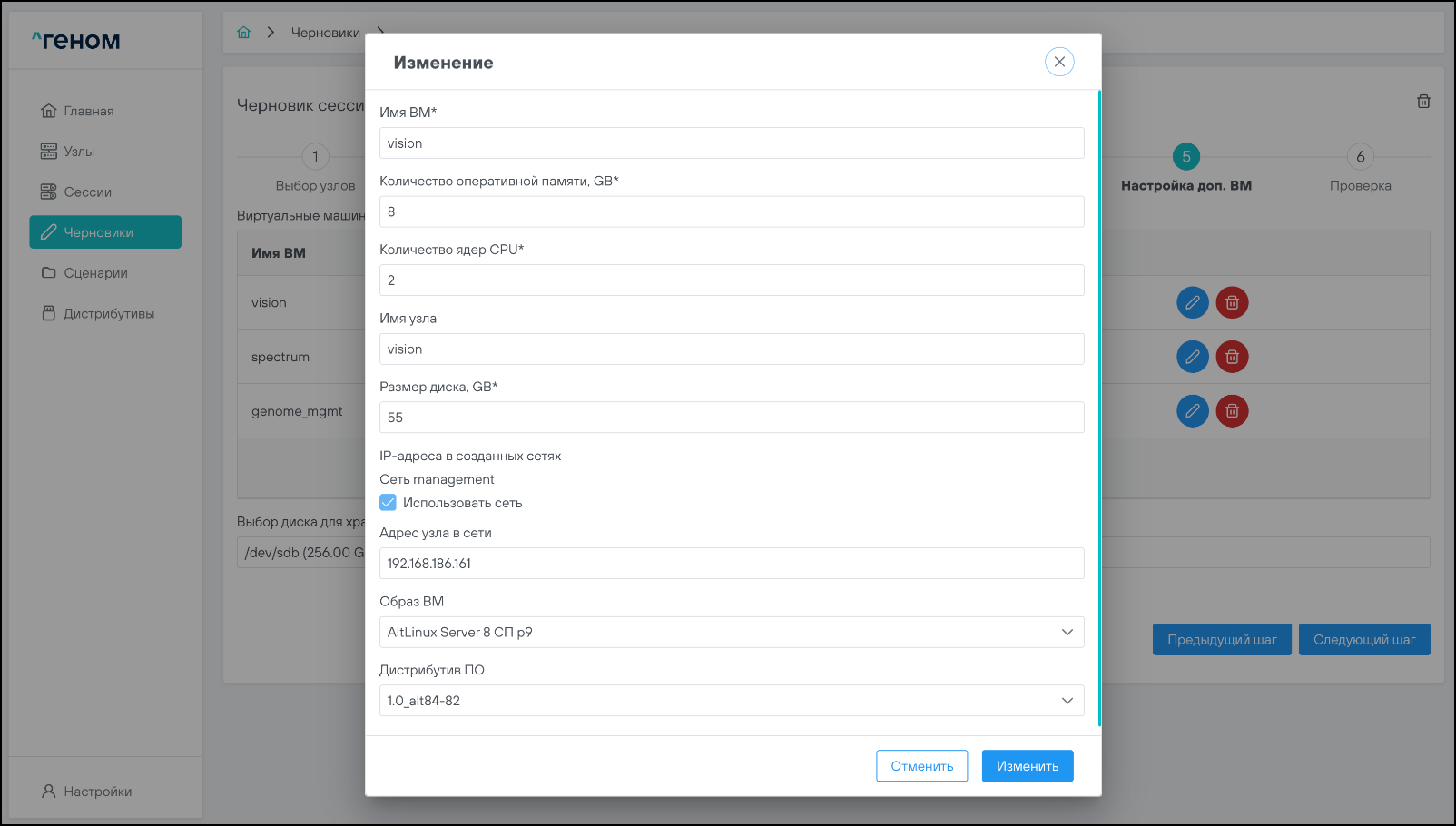Screen dimensions: 1456x826
Task: Open Узлы in the sidebar
Action: (x=79, y=152)
